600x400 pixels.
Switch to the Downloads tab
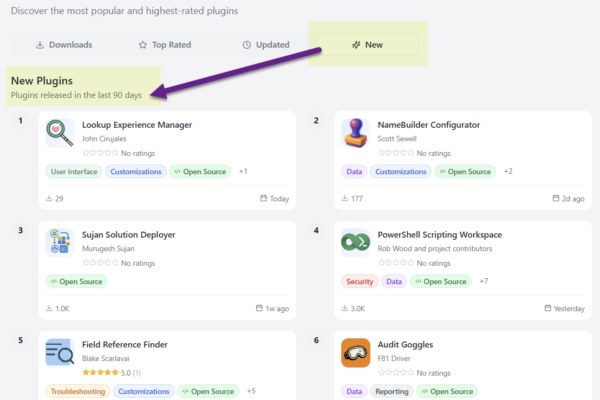point(64,45)
